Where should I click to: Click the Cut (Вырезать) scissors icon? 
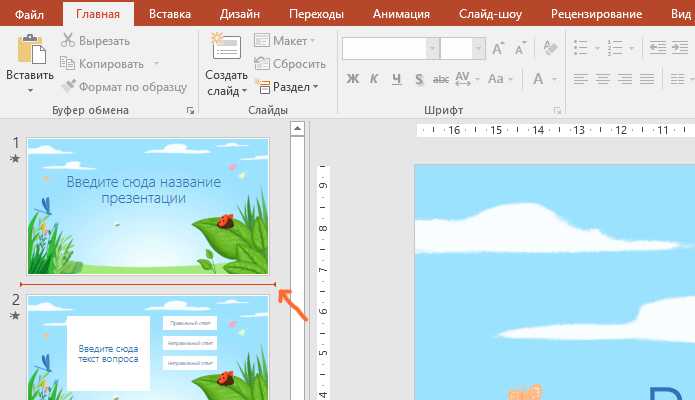[68, 40]
